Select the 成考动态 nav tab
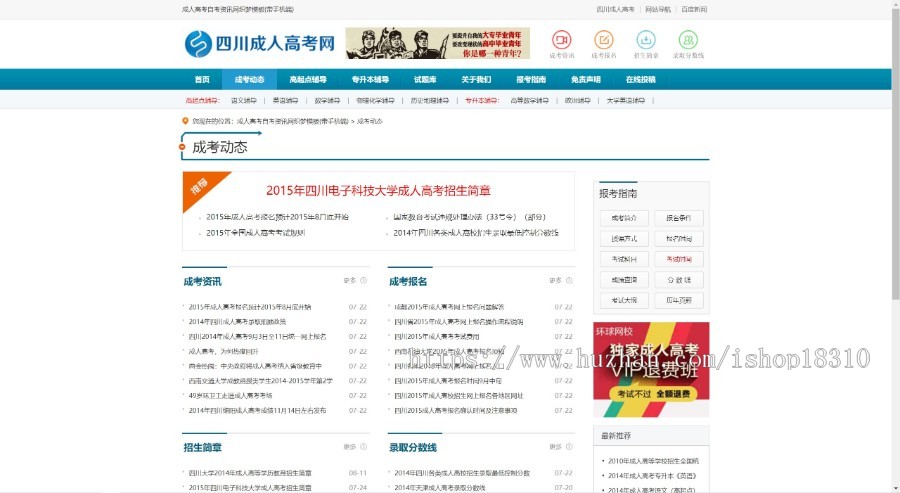Viewport: 900px width, 493px height. (x=249, y=79)
